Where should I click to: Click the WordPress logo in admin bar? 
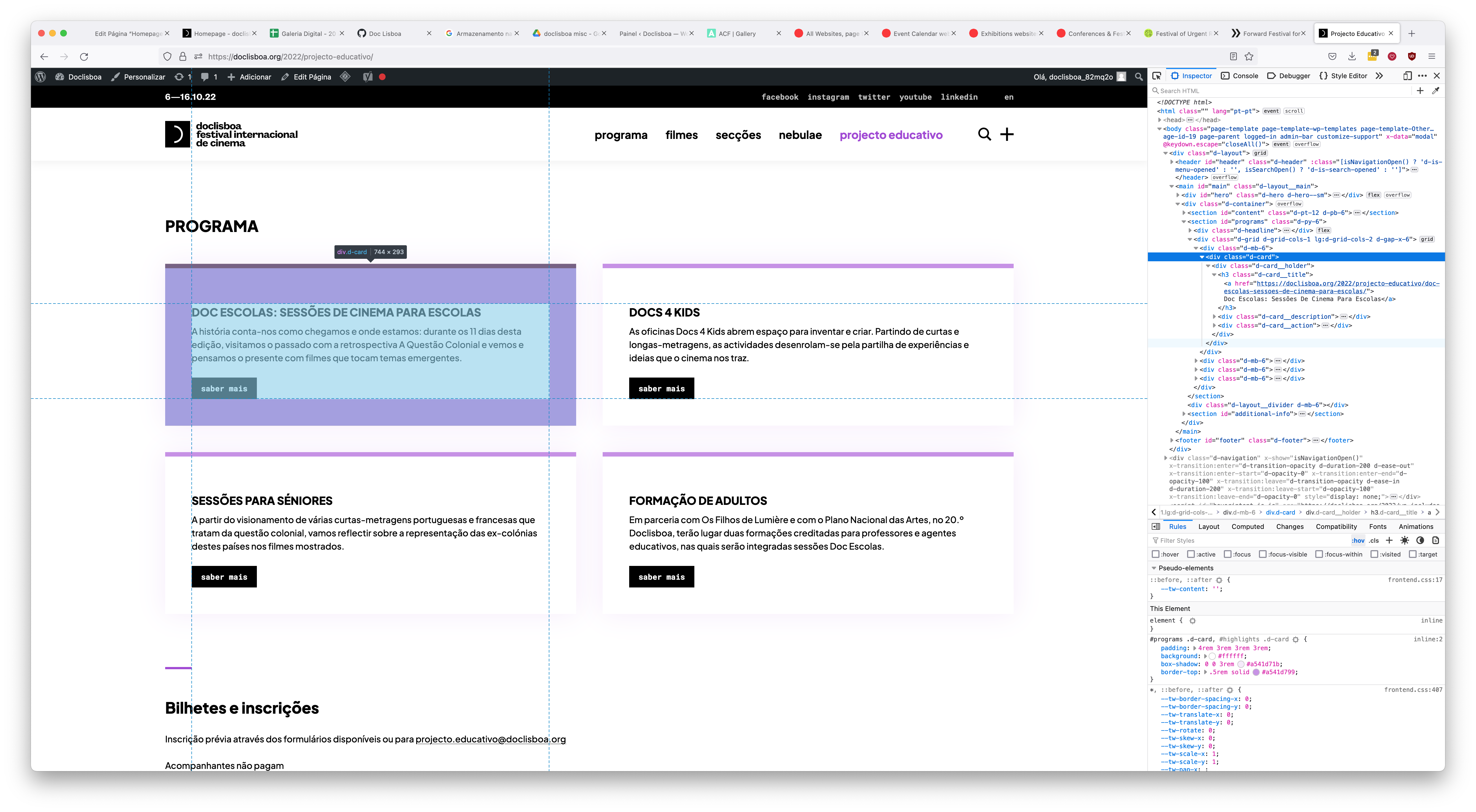coord(41,77)
